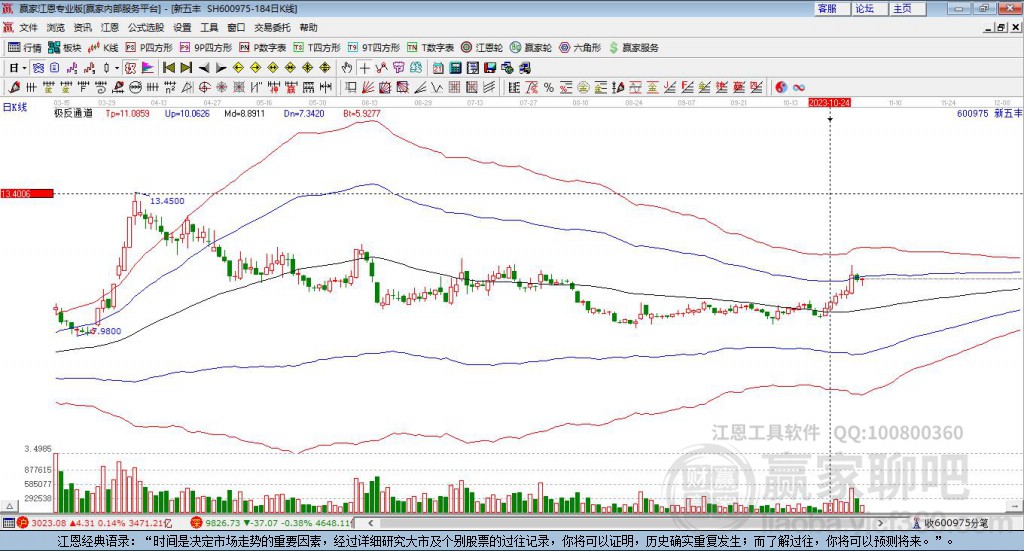
Task: Select the zigzag wave line tool
Action: 438,87
